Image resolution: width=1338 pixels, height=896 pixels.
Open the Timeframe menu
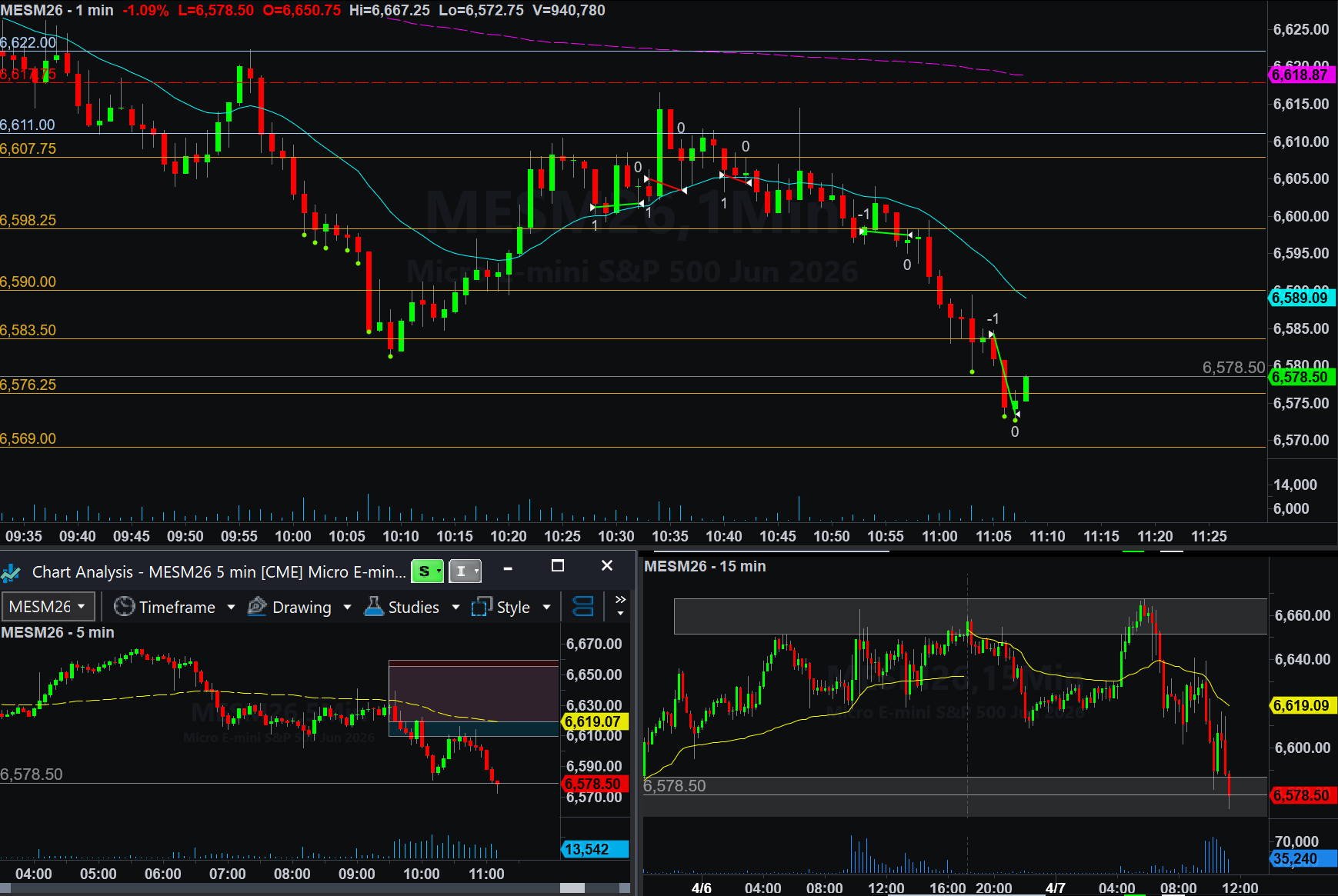coord(176,607)
